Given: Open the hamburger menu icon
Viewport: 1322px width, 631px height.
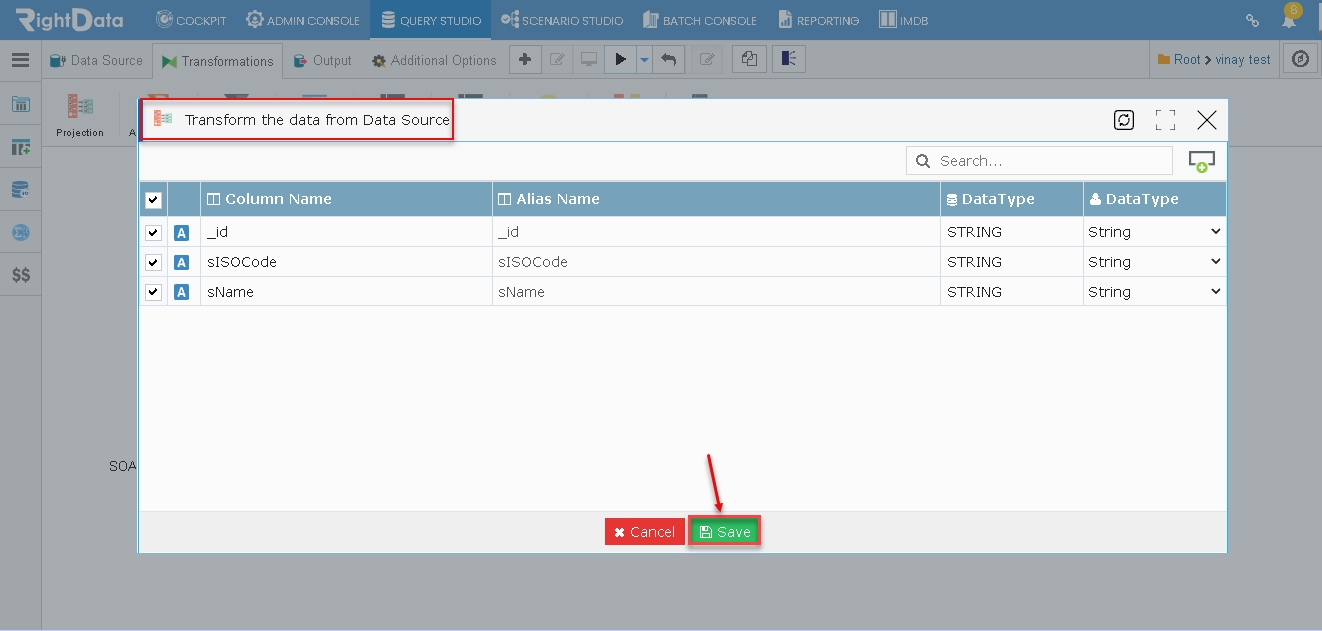Looking at the screenshot, I should (20, 60).
